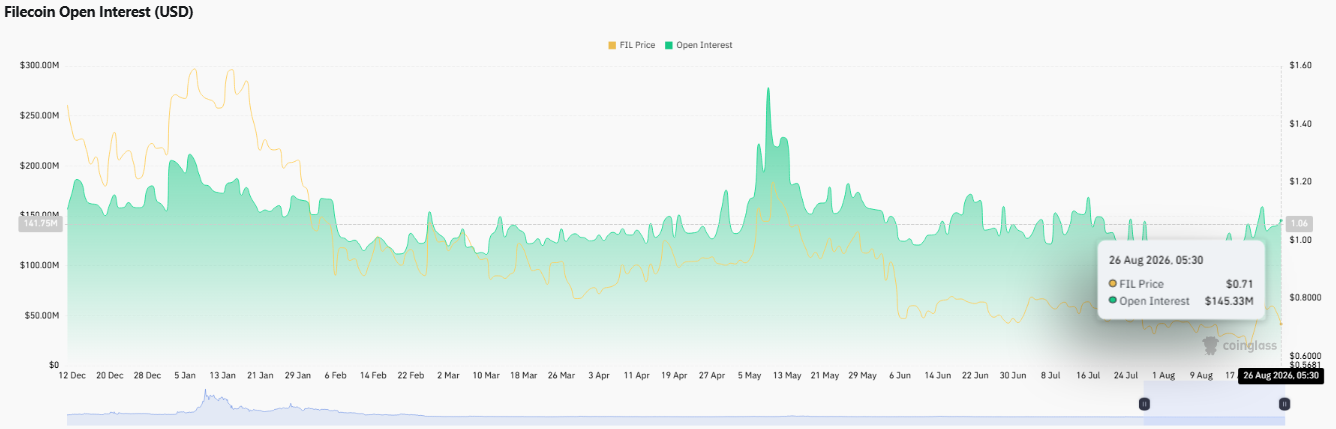Click the 29 May date label
1336x429 pixels.
(x=862, y=376)
